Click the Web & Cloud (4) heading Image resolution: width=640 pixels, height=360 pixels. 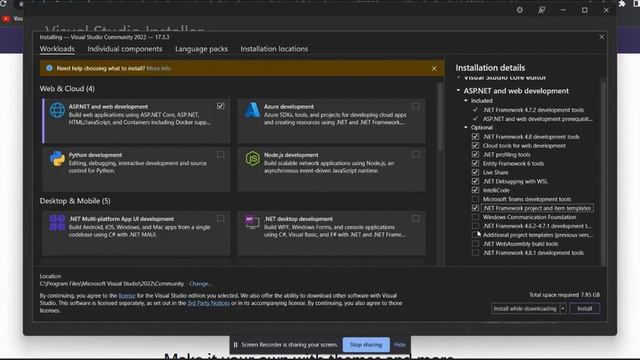pos(67,89)
